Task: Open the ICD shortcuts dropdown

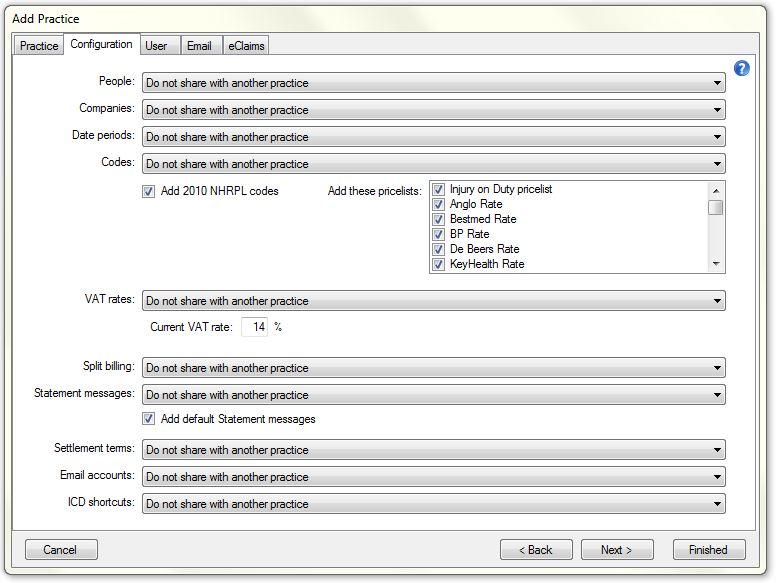Action: pyautogui.click(x=433, y=504)
